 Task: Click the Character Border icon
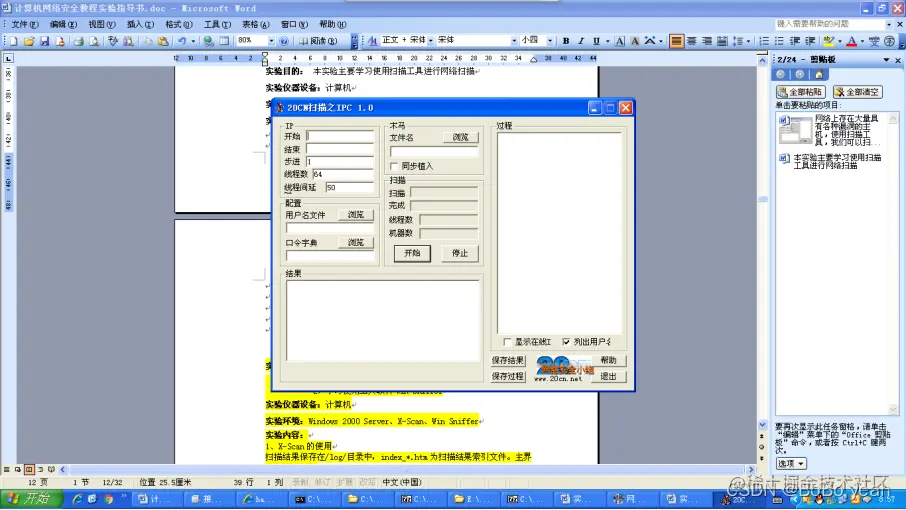tap(619, 40)
